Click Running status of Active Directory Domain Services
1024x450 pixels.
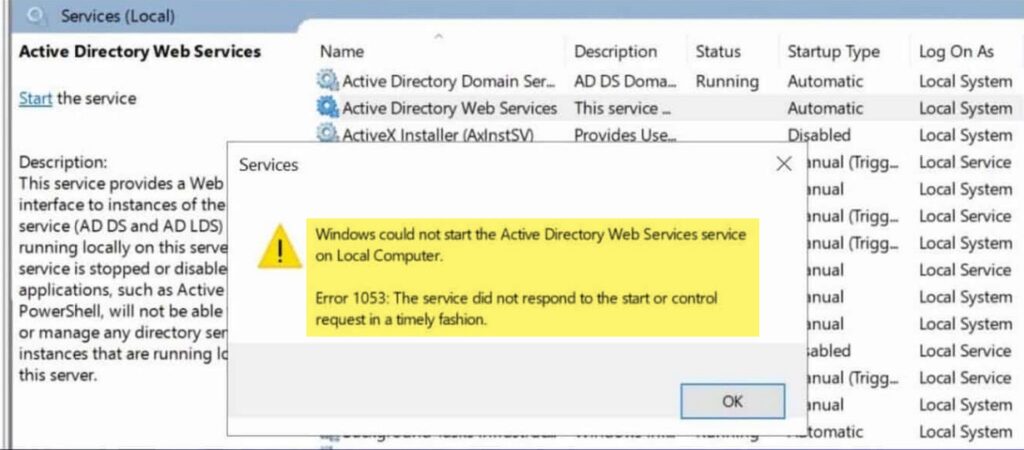[727, 82]
